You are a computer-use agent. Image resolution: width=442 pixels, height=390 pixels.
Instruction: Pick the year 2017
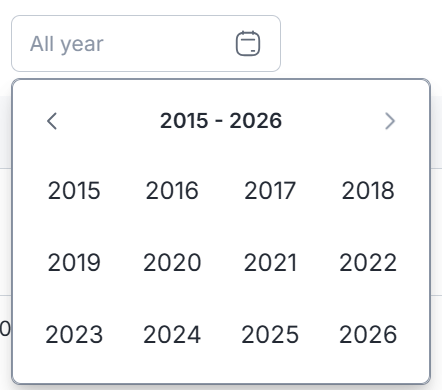click(x=270, y=190)
